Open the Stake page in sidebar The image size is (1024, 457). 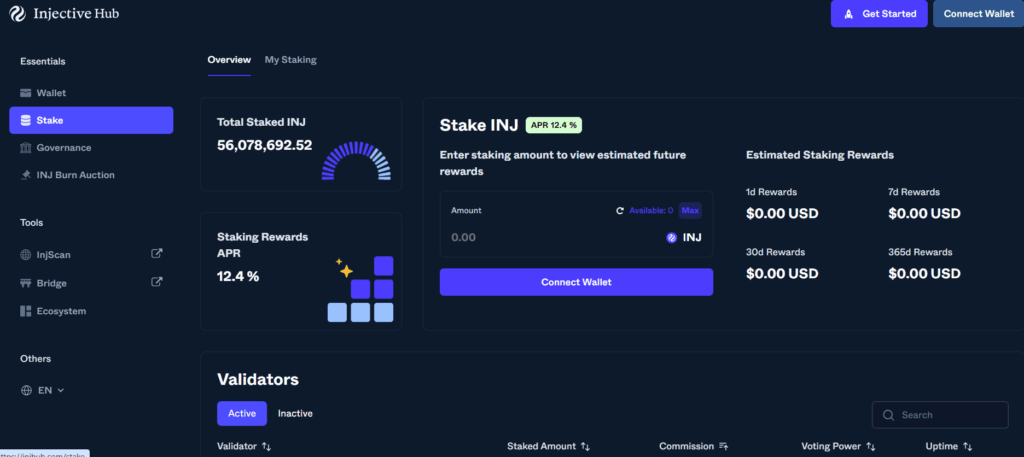[91, 120]
